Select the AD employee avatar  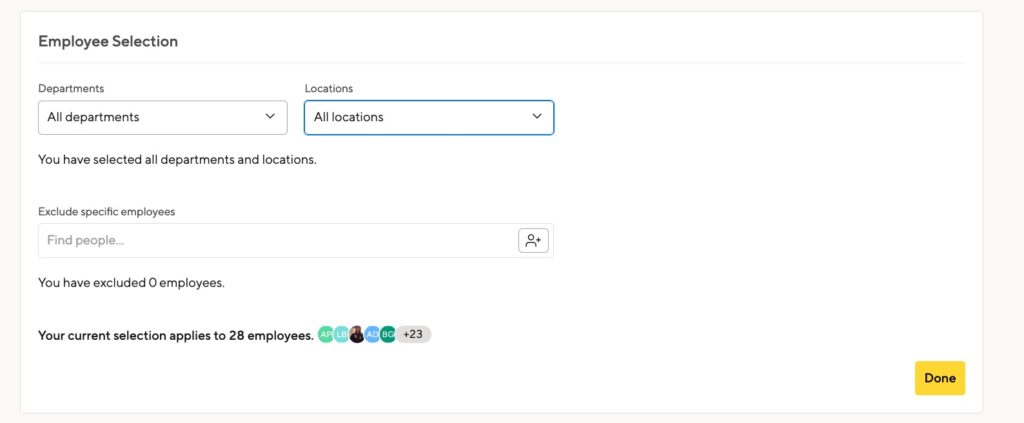[x=372, y=334]
